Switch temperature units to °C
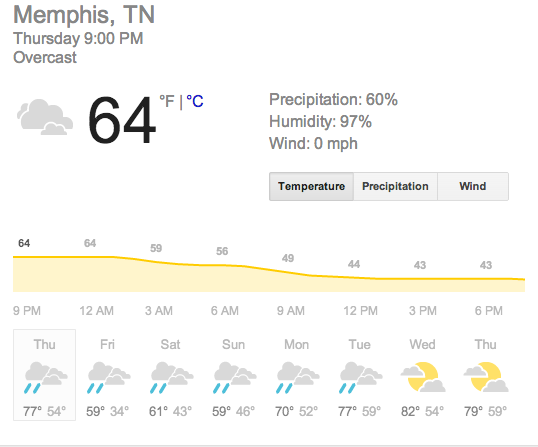 pyautogui.click(x=195, y=101)
